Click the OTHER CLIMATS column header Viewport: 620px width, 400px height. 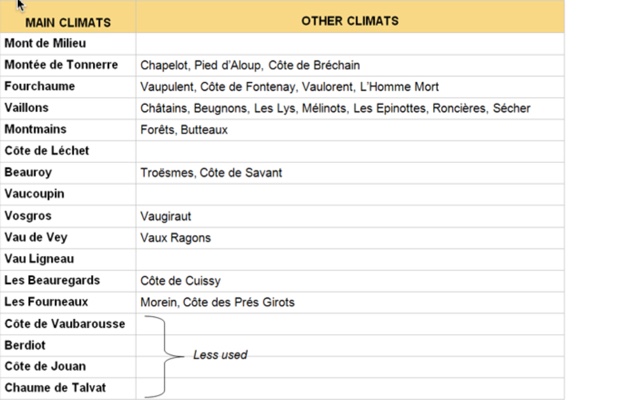pyautogui.click(x=349, y=21)
